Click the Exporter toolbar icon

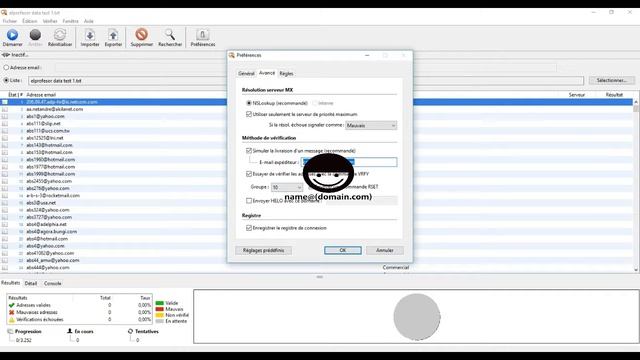113,34
